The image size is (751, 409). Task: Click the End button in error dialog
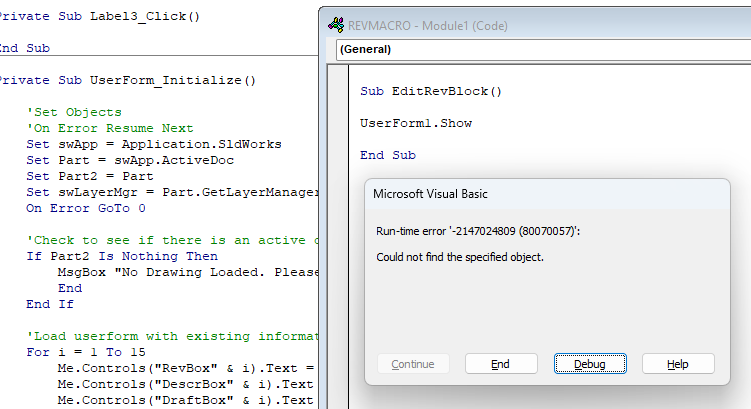[x=501, y=364]
